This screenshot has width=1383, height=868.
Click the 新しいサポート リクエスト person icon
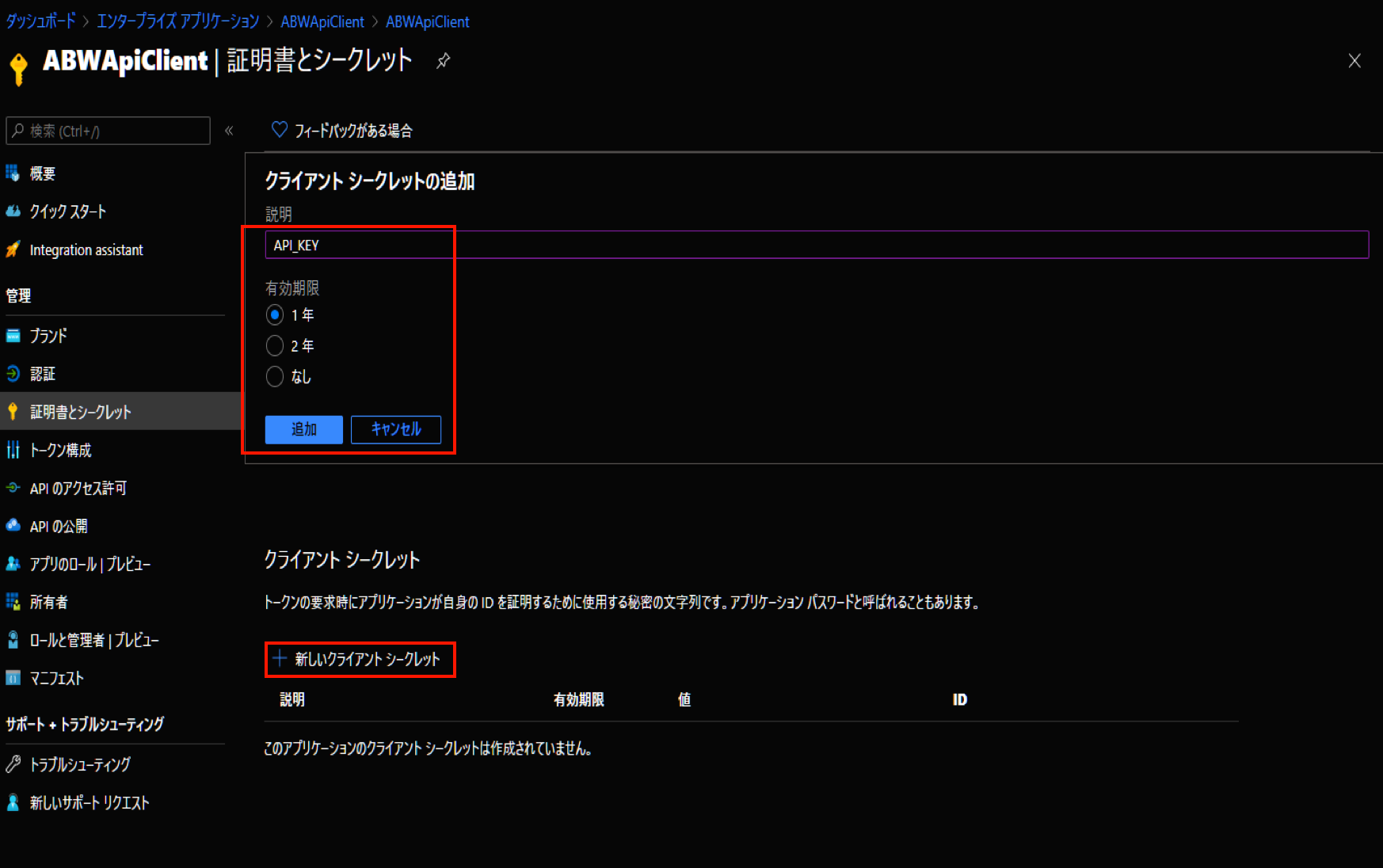click(13, 802)
